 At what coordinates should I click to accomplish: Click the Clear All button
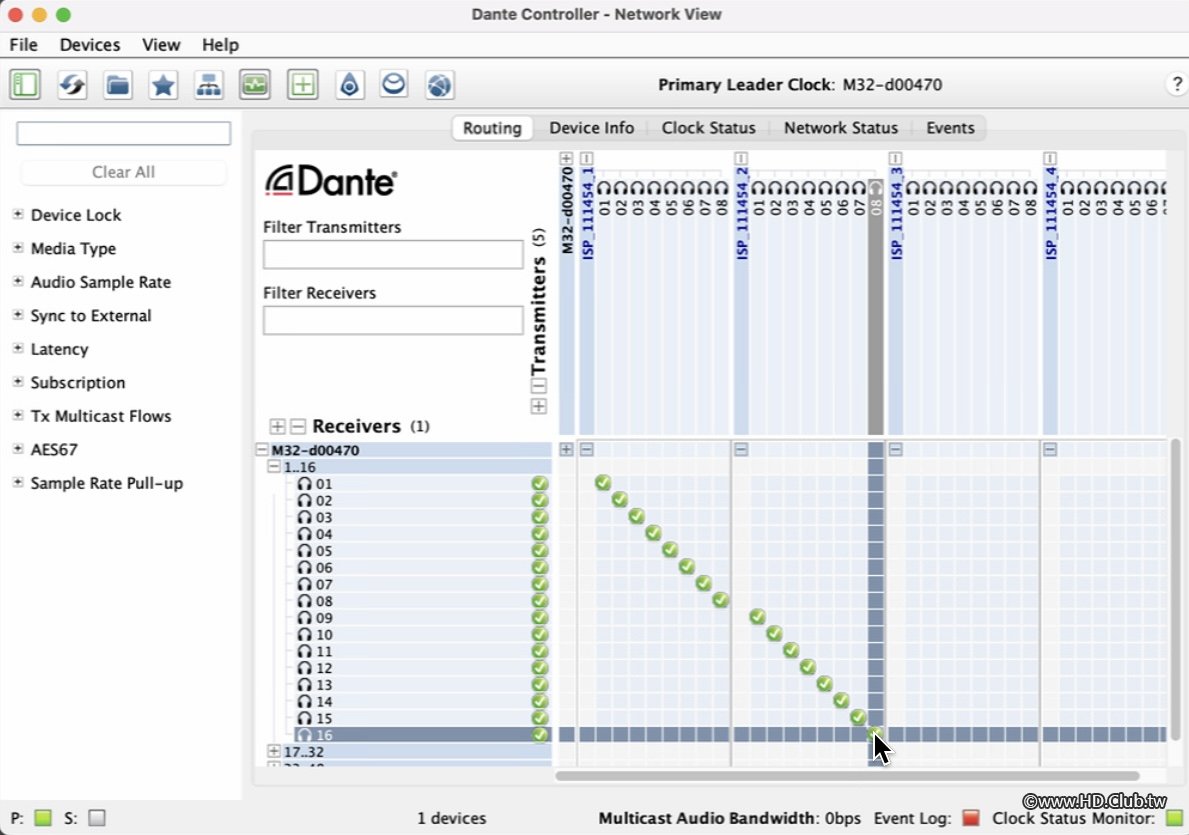click(x=124, y=172)
